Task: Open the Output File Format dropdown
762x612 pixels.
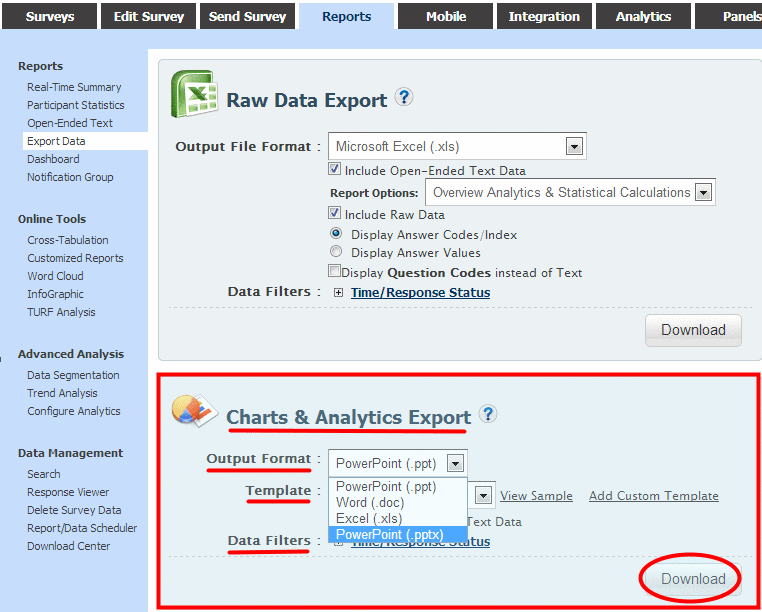Action: [x=574, y=146]
